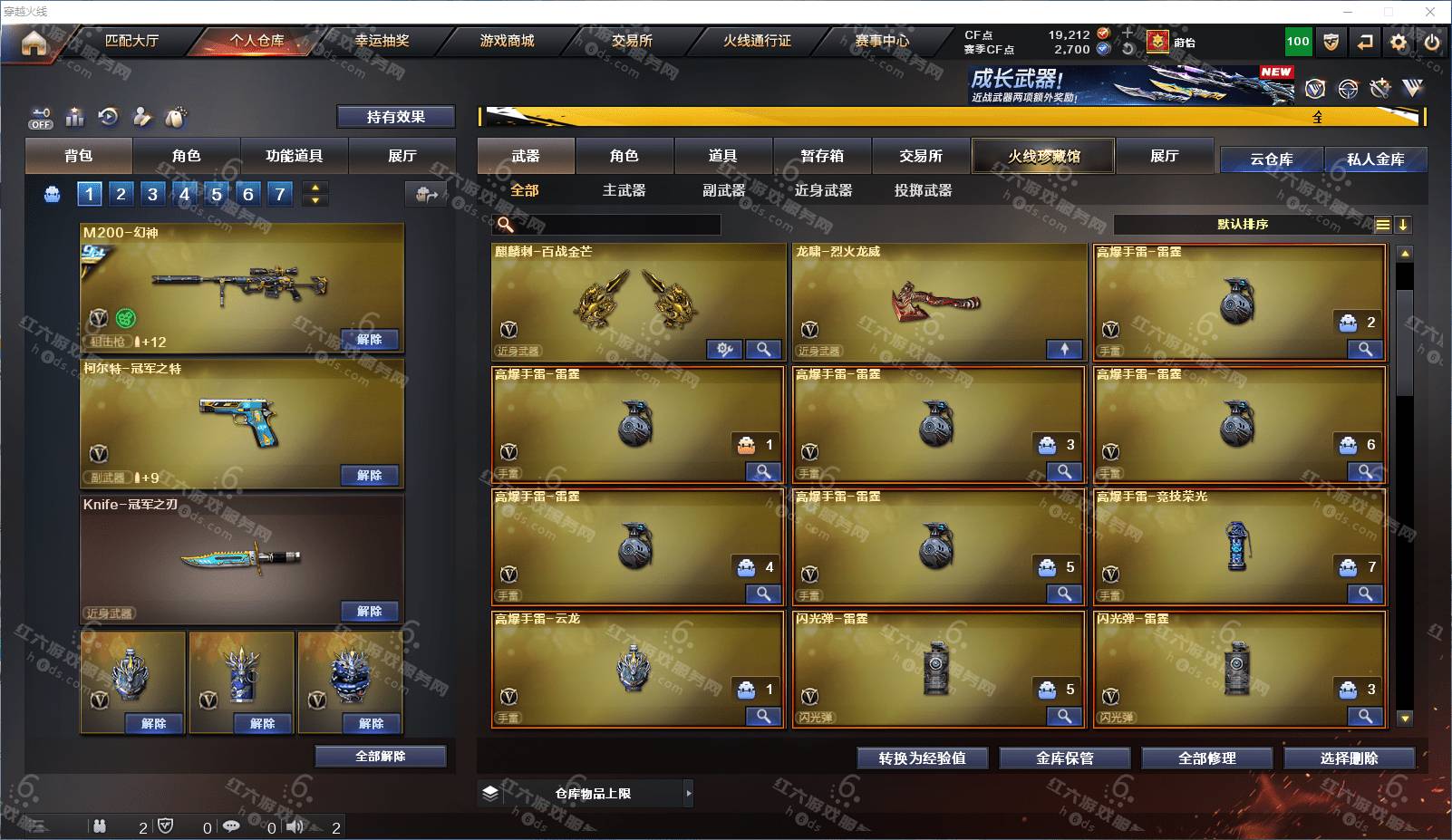
Task: Switch to the 火线珍藏馆 tab
Action: click(x=1043, y=156)
